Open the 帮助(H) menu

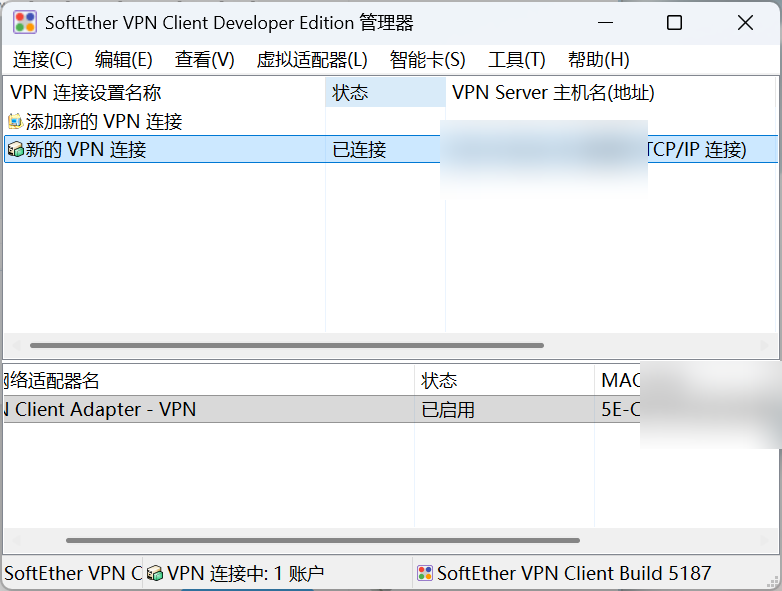598,60
